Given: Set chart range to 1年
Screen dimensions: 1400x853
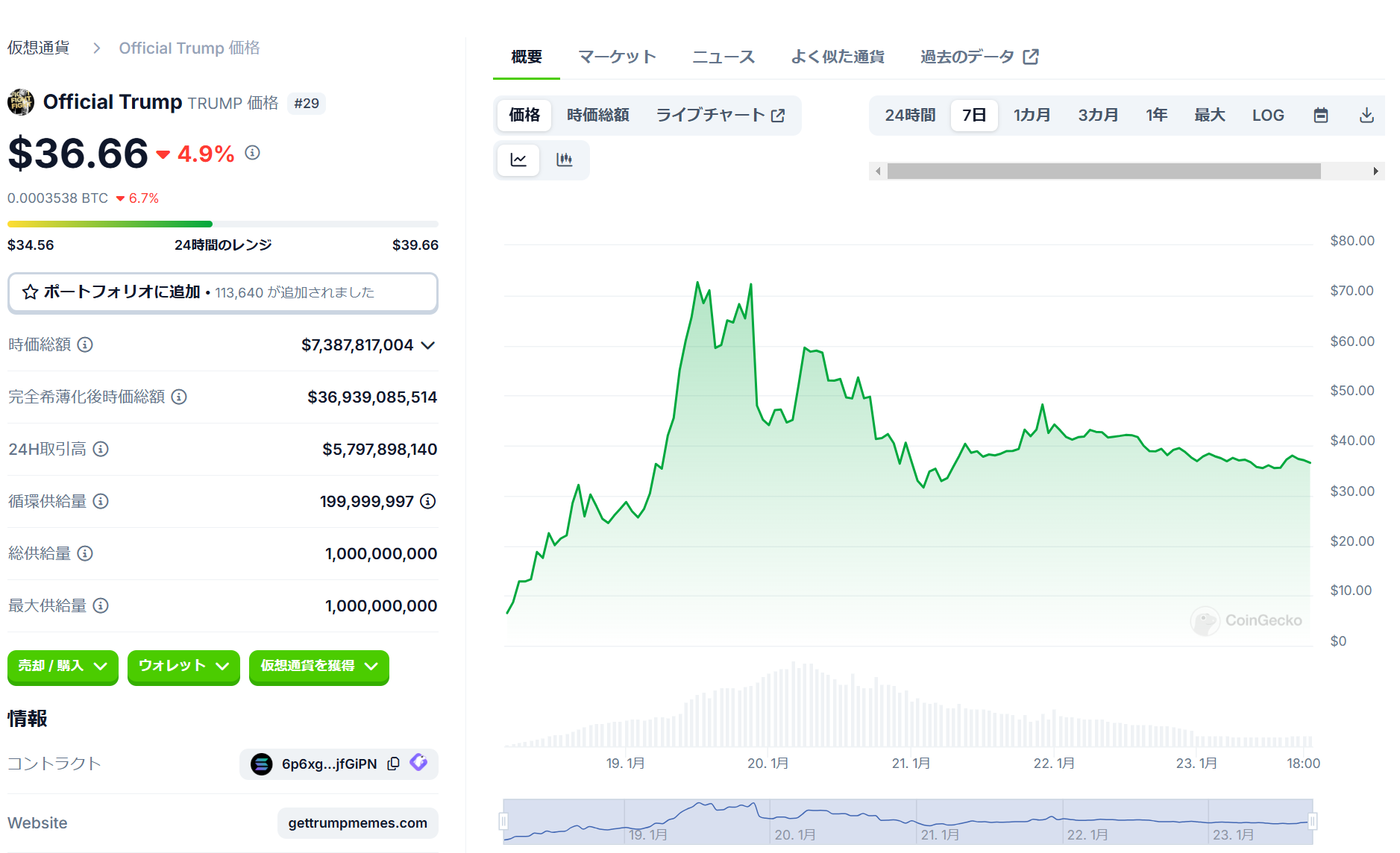Looking at the screenshot, I should pos(1157,115).
